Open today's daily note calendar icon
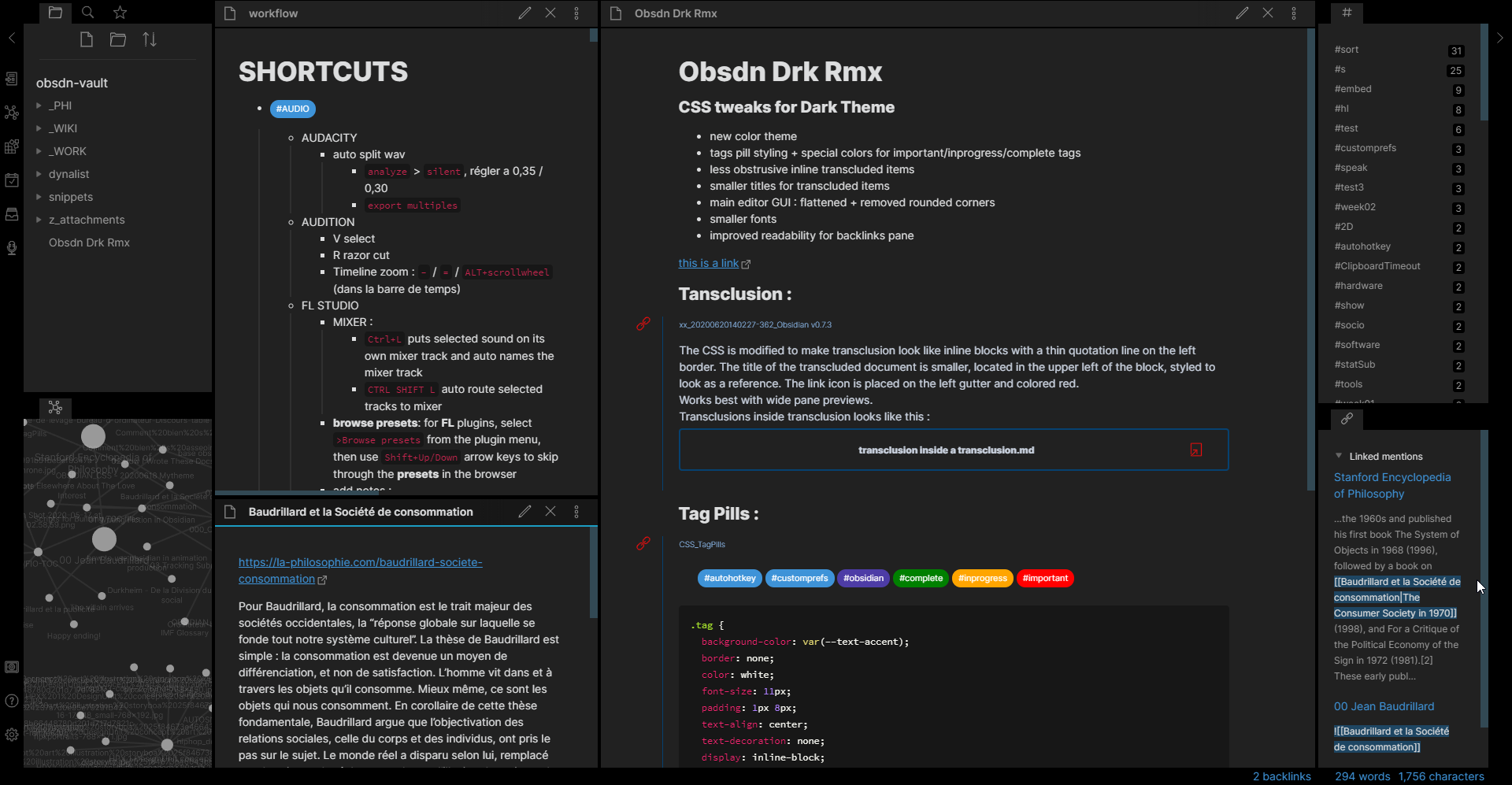 [11, 180]
